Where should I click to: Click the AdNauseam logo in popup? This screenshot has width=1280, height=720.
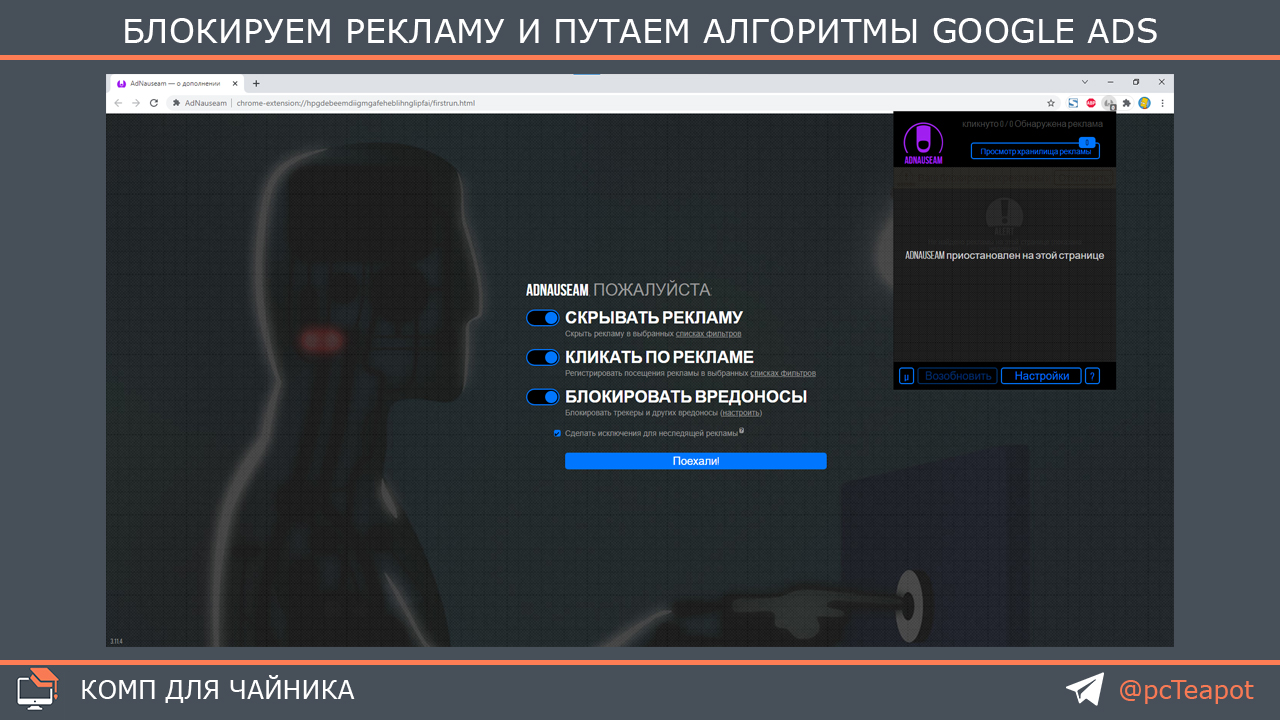tap(923, 143)
